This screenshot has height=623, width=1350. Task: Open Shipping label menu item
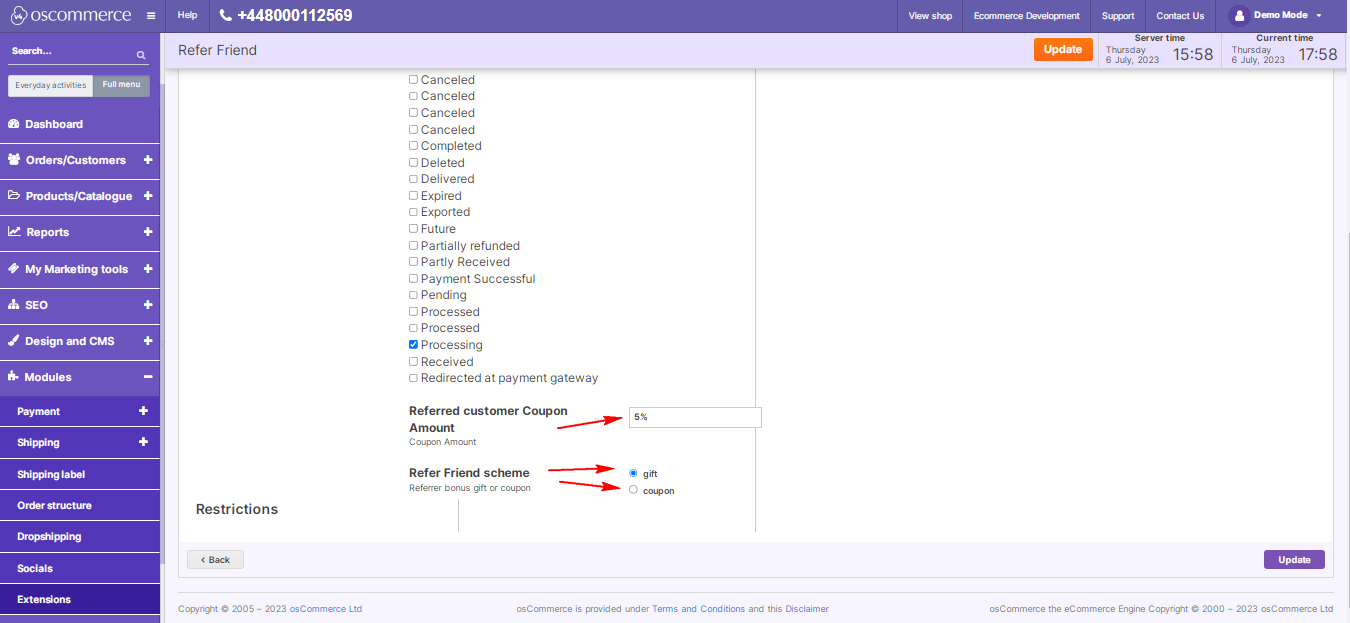tap(80, 474)
